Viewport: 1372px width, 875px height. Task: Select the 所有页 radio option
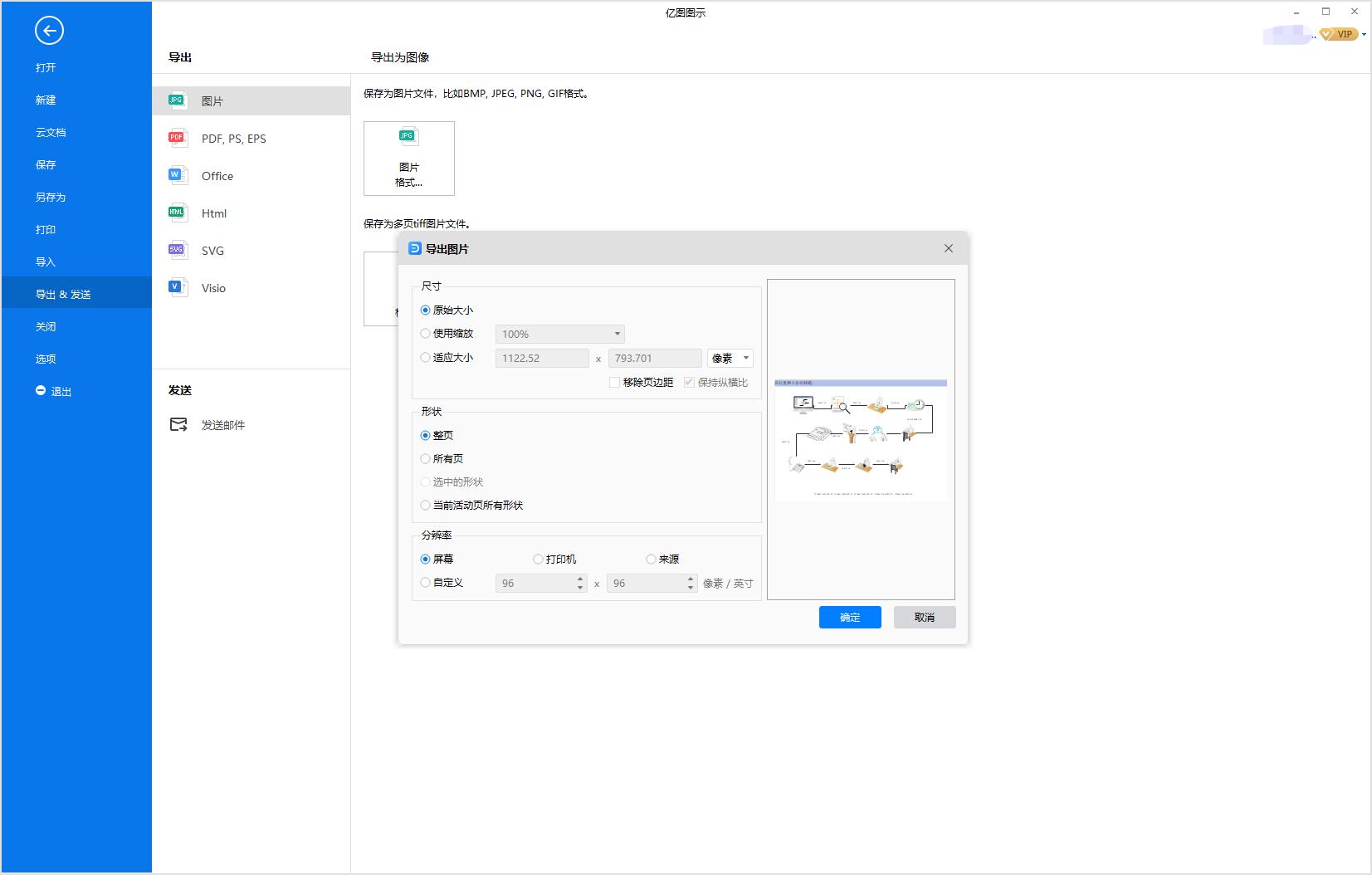(x=426, y=459)
